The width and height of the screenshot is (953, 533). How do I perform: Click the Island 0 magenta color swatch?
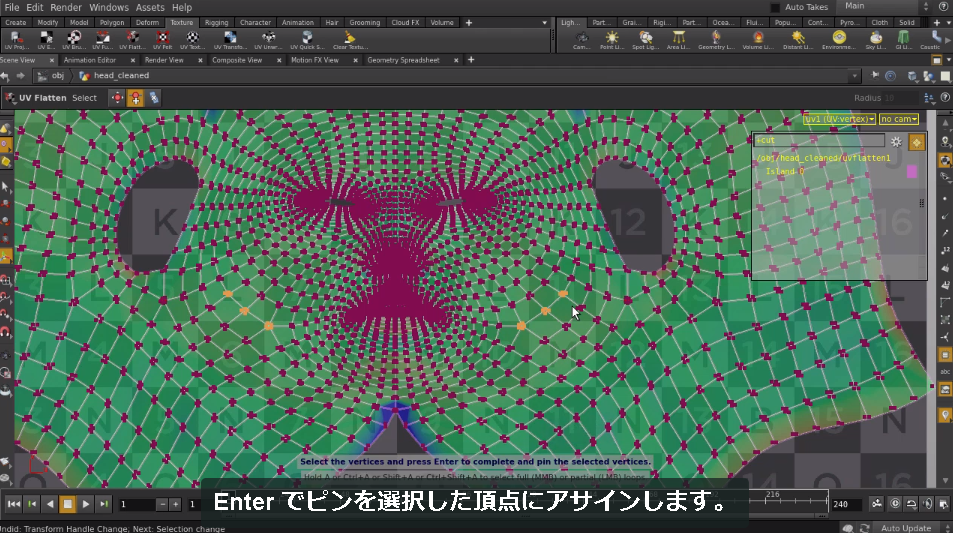(x=912, y=172)
